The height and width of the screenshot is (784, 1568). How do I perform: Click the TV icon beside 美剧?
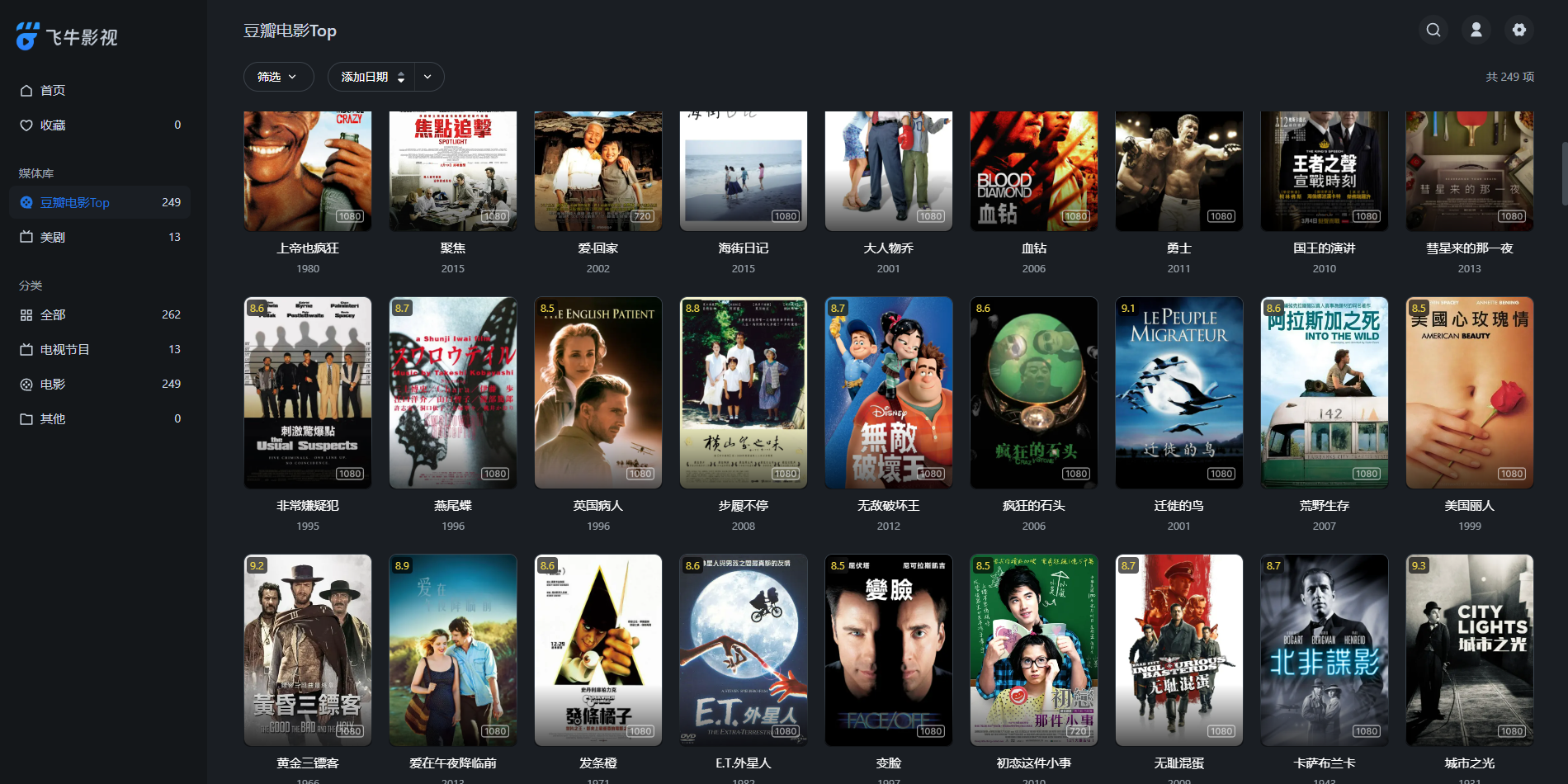26,238
